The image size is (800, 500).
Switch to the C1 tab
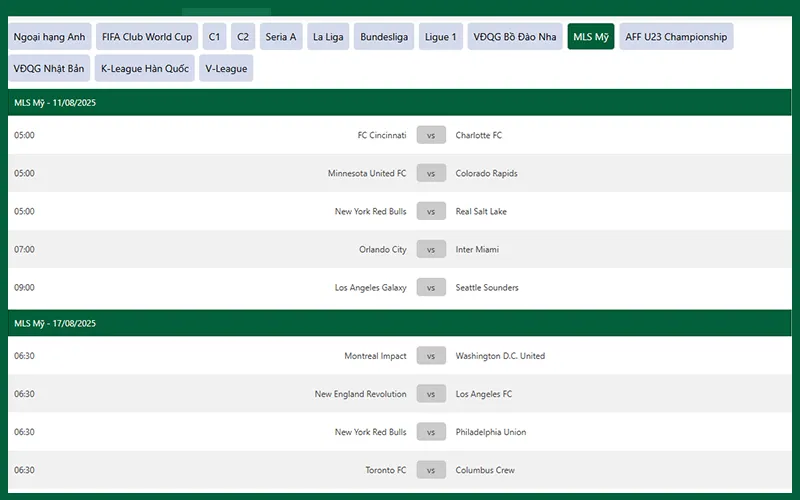(214, 37)
